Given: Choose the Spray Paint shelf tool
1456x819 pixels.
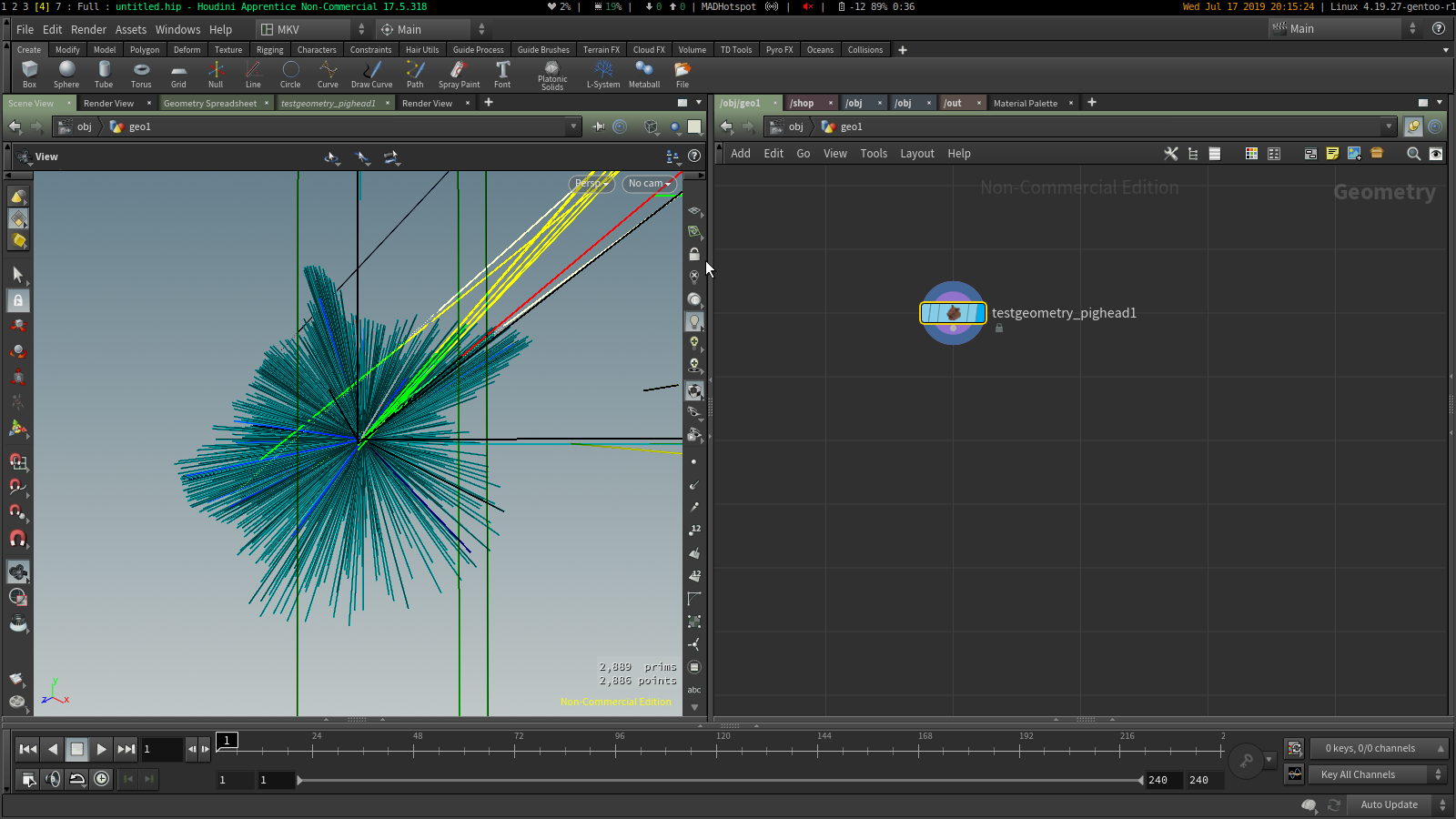Looking at the screenshot, I should point(459,75).
